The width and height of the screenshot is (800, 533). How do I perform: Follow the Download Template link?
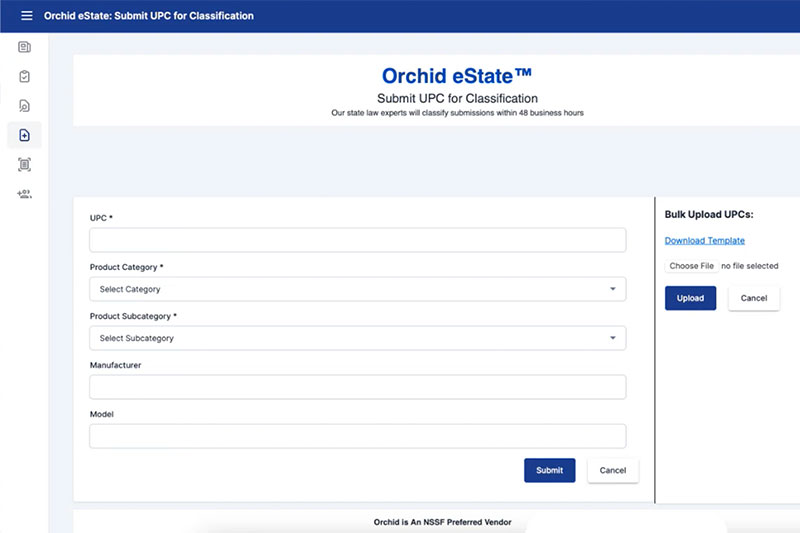click(705, 240)
